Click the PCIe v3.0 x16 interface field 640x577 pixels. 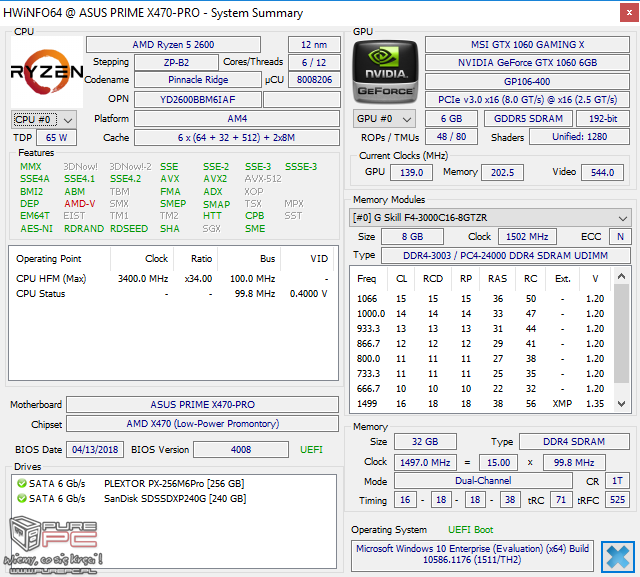point(527,100)
